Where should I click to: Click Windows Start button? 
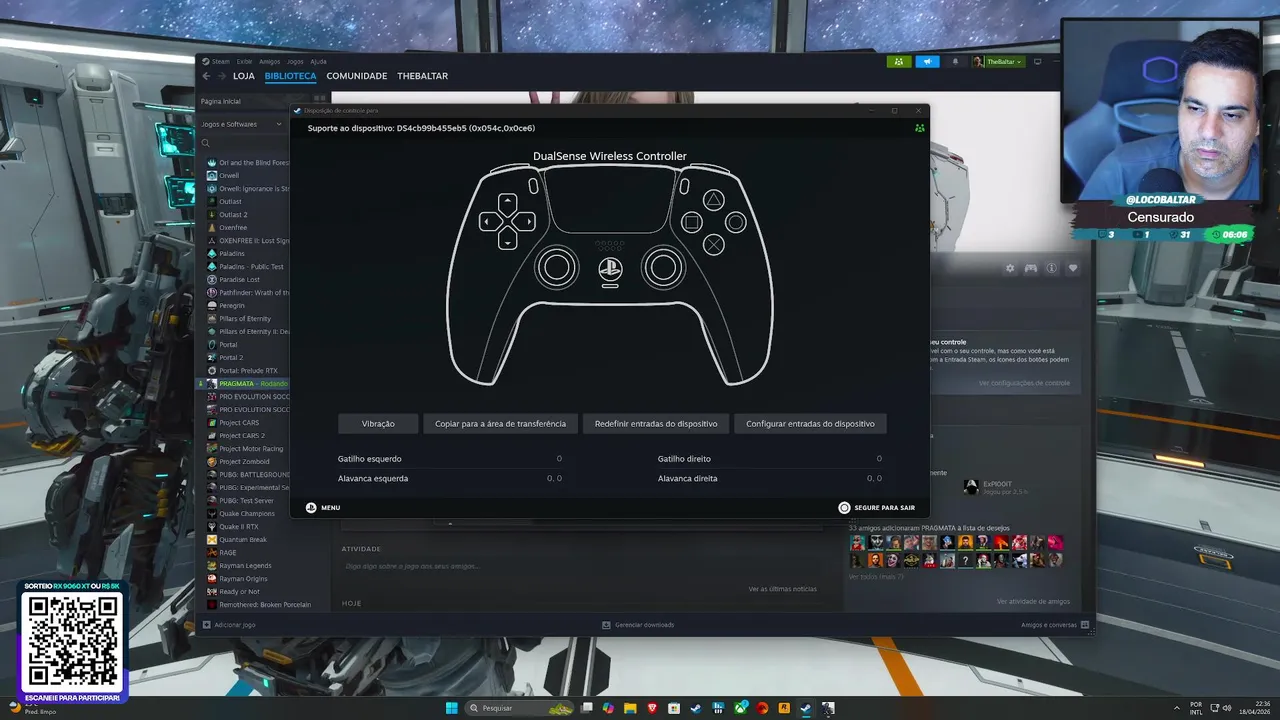pos(451,708)
